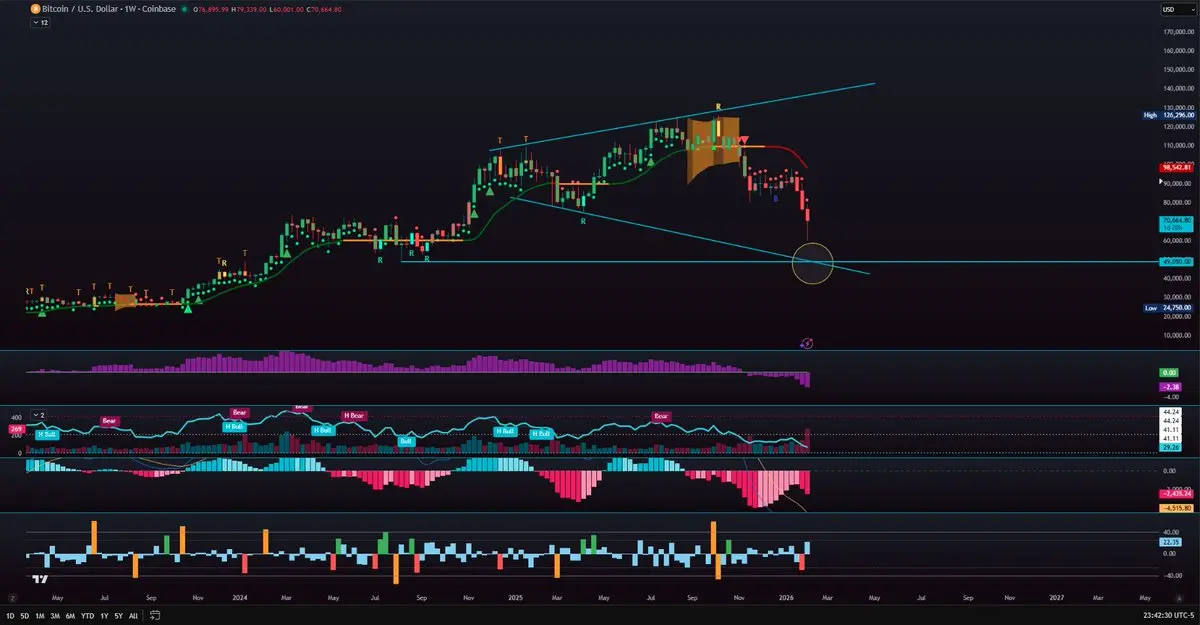Click the left timeline navigation arrow icon
Screen dimensions: 1200x625
click(13, 596)
